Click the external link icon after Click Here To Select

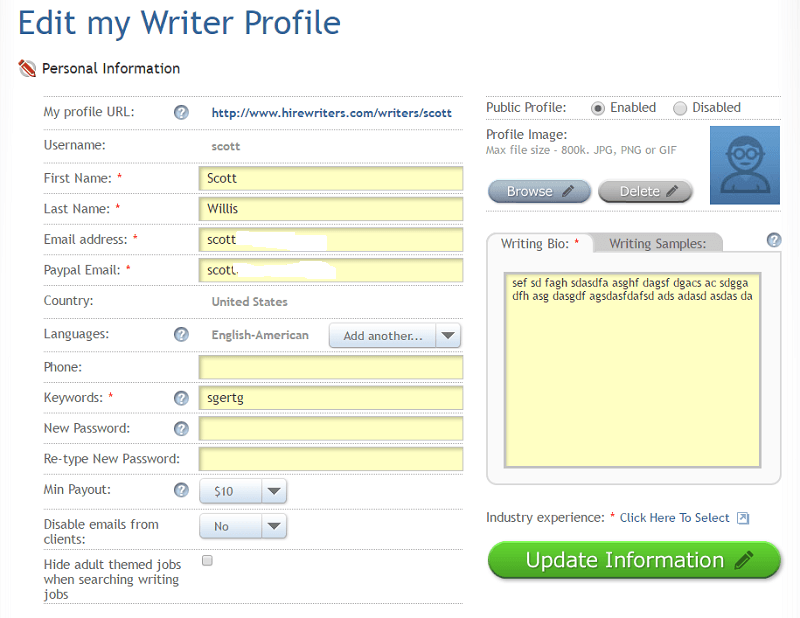742,518
